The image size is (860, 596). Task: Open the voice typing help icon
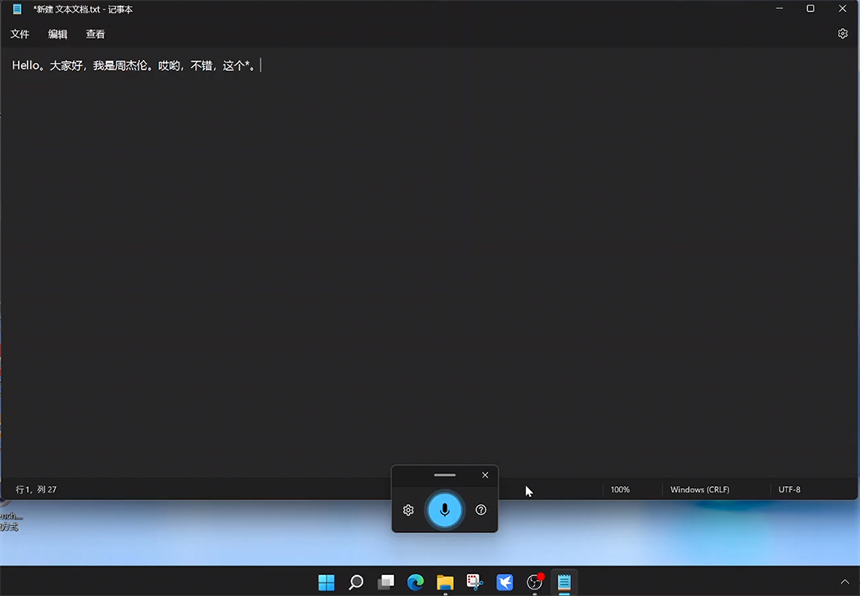(481, 510)
